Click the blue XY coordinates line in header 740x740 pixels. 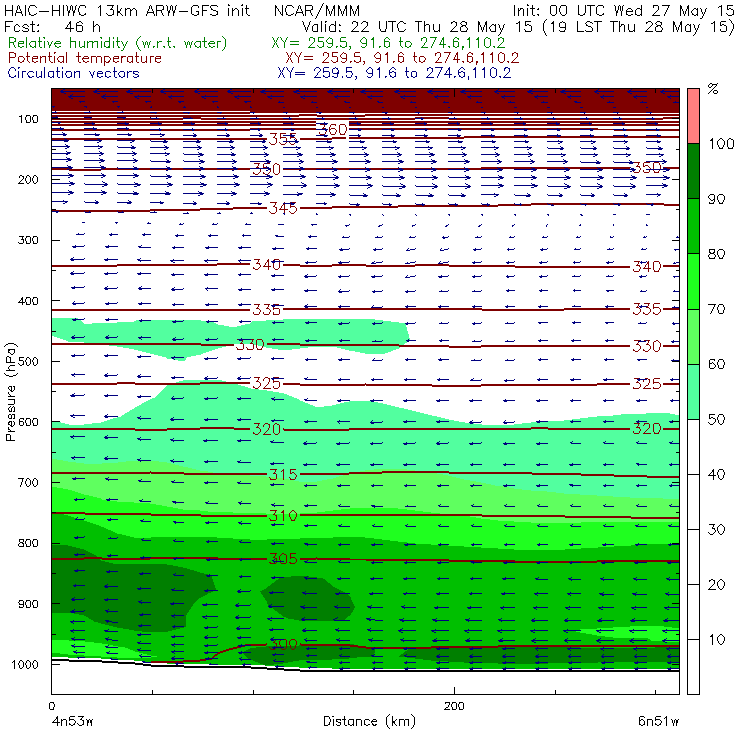394,73
